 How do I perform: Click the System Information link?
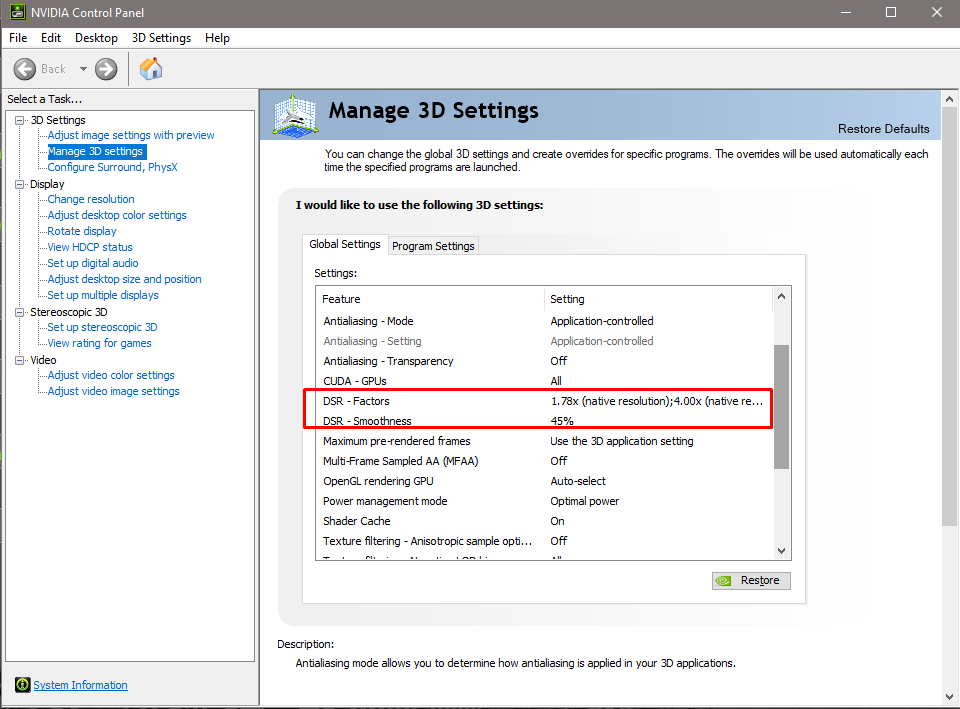click(x=80, y=685)
